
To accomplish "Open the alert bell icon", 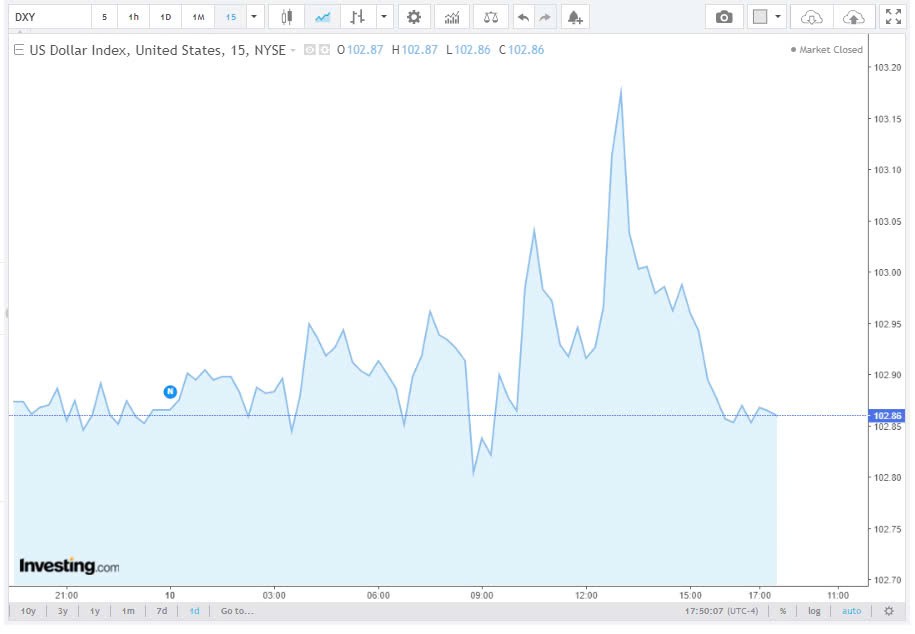I will pyautogui.click(x=574, y=16).
